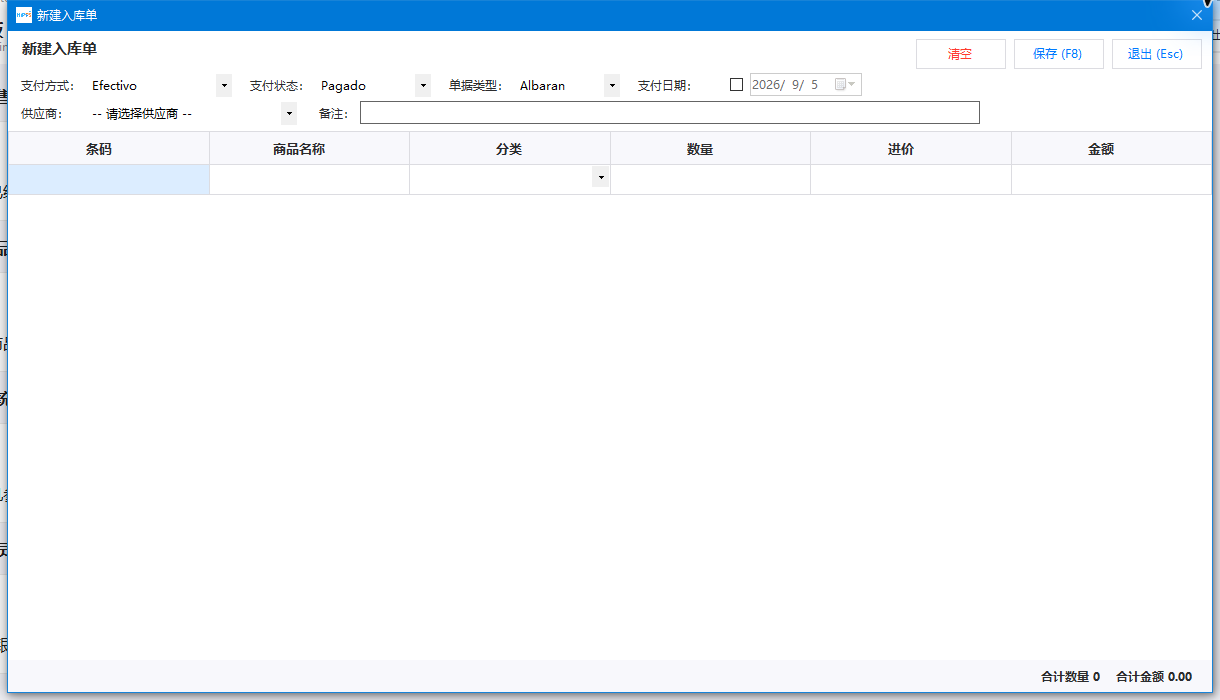The width and height of the screenshot is (1220, 700).
Task: Click the 清空 clear button
Action: coord(960,54)
